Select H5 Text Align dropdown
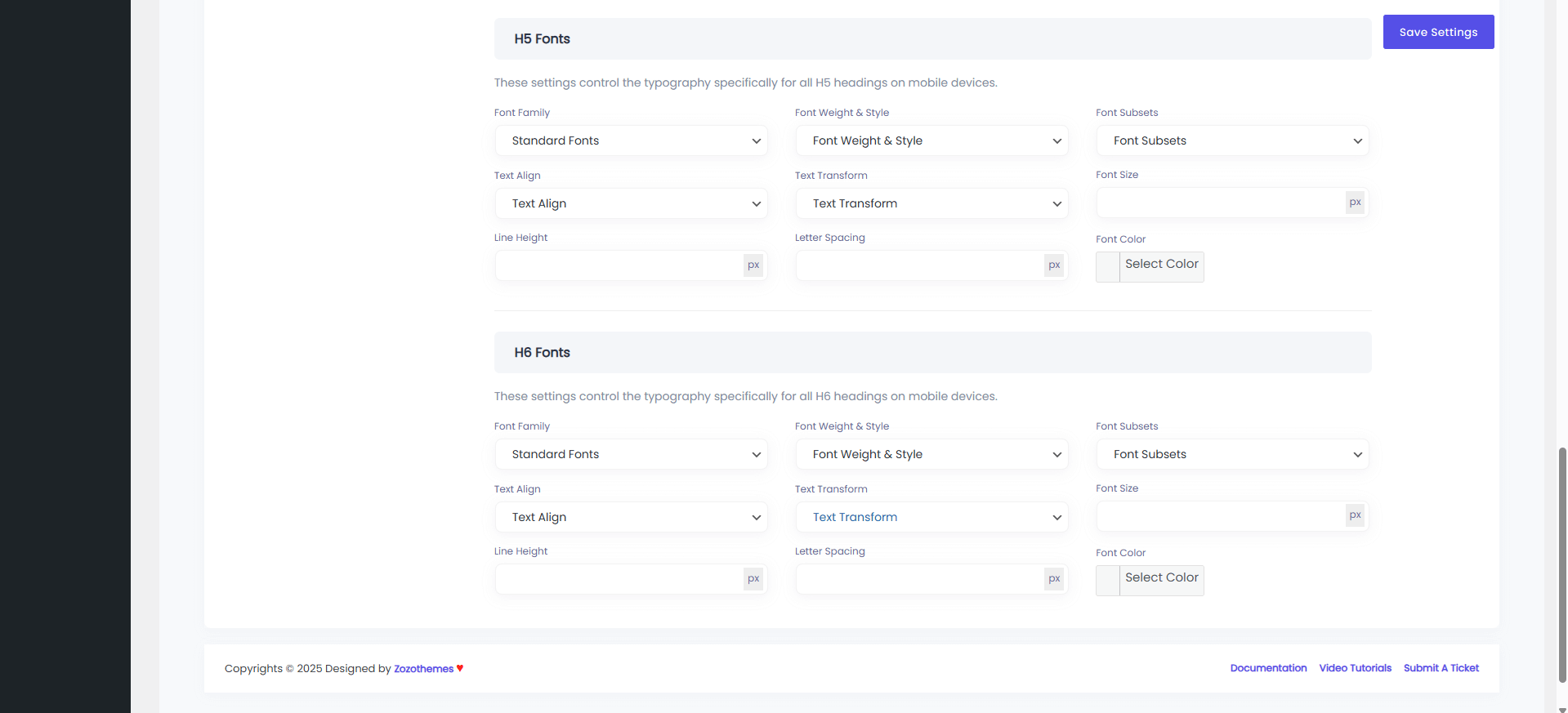1568x713 pixels. [x=631, y=203]
